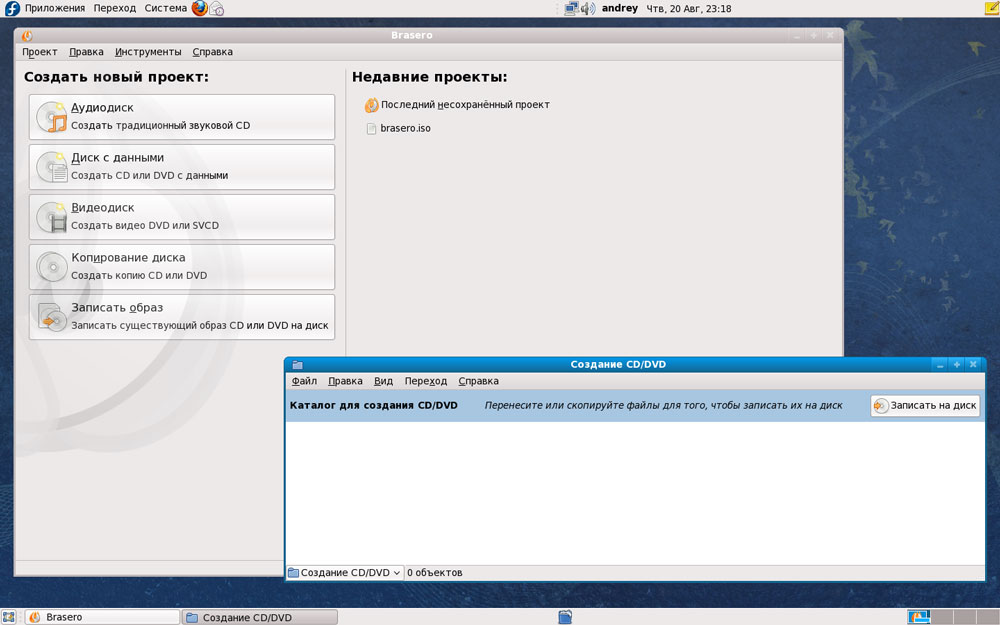Switch to Brasero in the taskbar
Viewport: 1000px width, 625px height.
click(x=102, y=617)
